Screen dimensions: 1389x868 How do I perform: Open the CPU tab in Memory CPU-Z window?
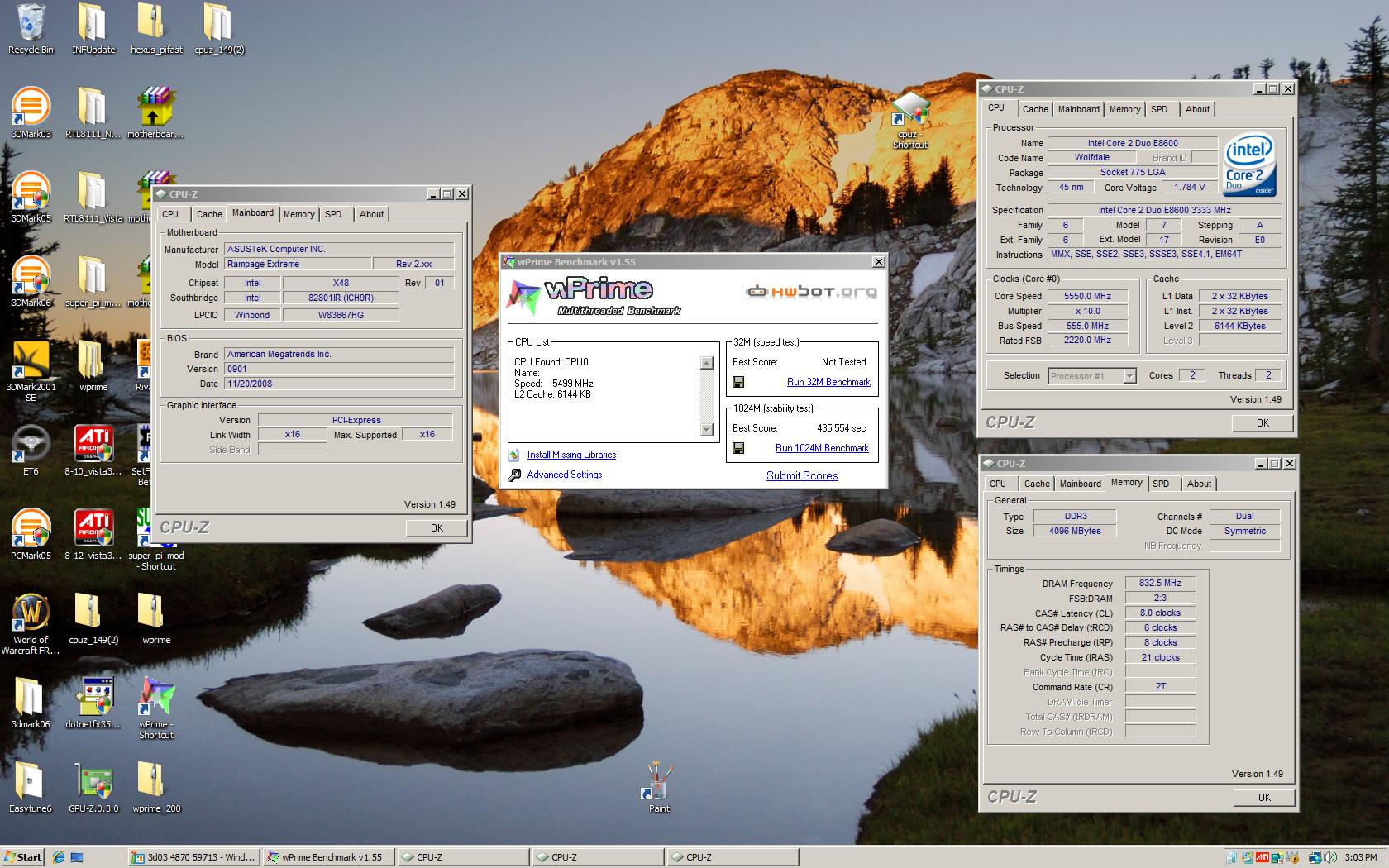tap(998, 484)
